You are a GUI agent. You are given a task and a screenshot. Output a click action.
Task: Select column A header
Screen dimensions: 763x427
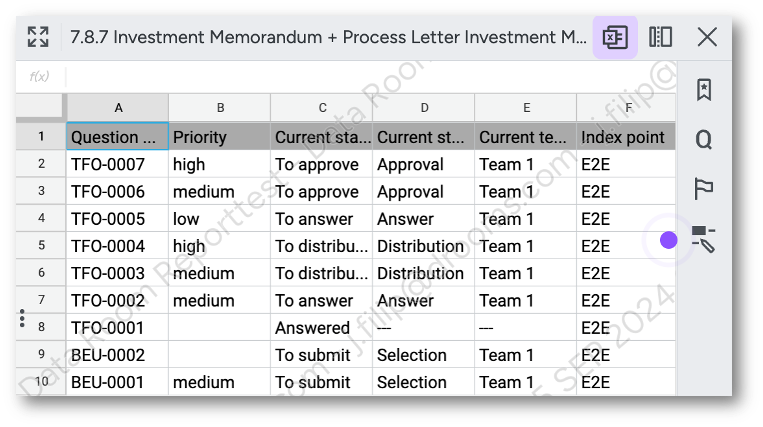(118, 108)
